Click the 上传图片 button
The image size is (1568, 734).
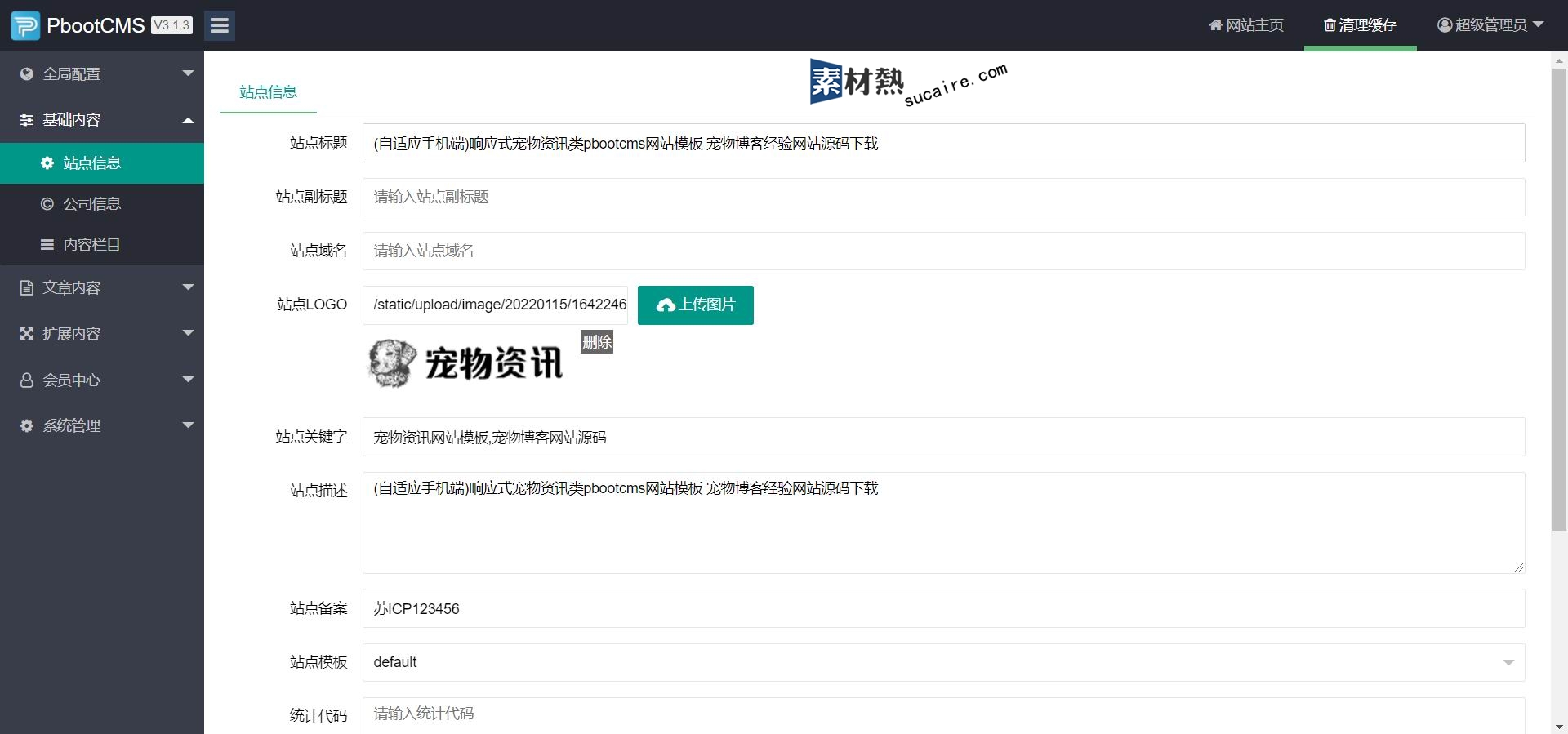[x=696, y=305]
